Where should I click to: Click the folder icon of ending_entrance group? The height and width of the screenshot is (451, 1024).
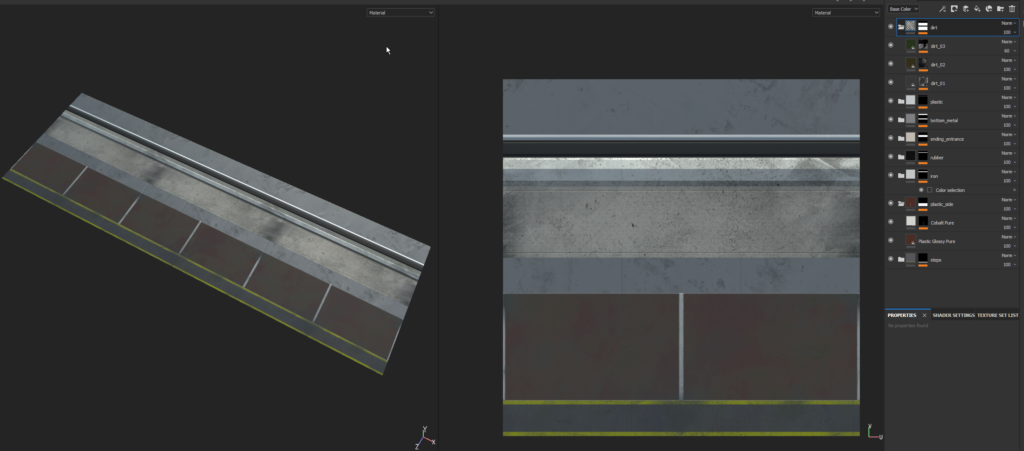pyautogui.click(x=901, y=138)
